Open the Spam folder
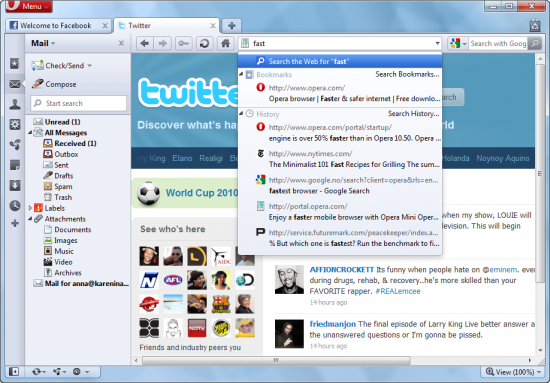 click(x=58, y=187)
